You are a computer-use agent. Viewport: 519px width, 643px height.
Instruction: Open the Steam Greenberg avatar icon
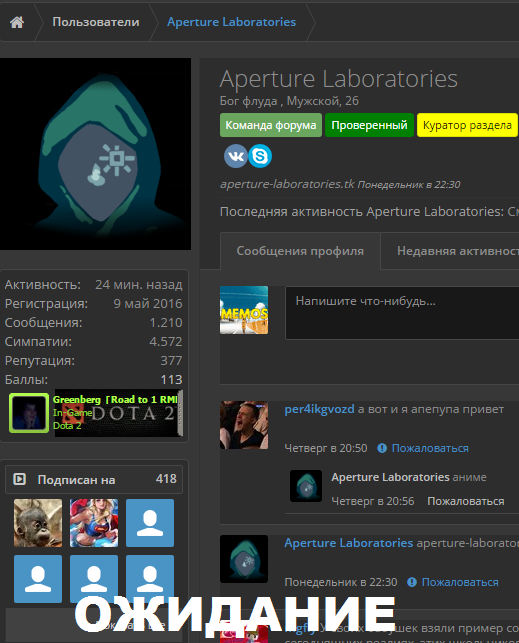tap(29, 413)
